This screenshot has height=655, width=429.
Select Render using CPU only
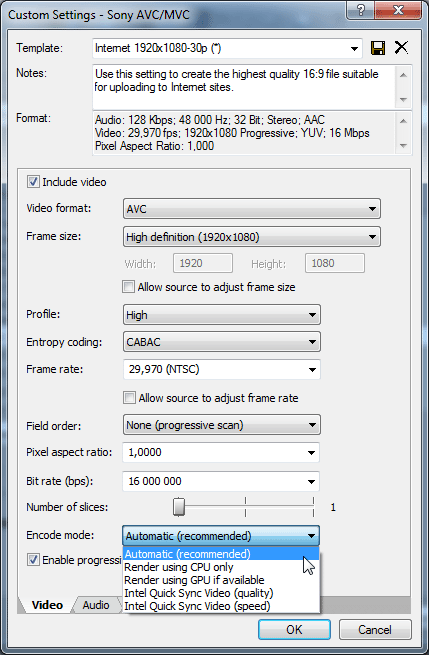click(x=221, y=567)
